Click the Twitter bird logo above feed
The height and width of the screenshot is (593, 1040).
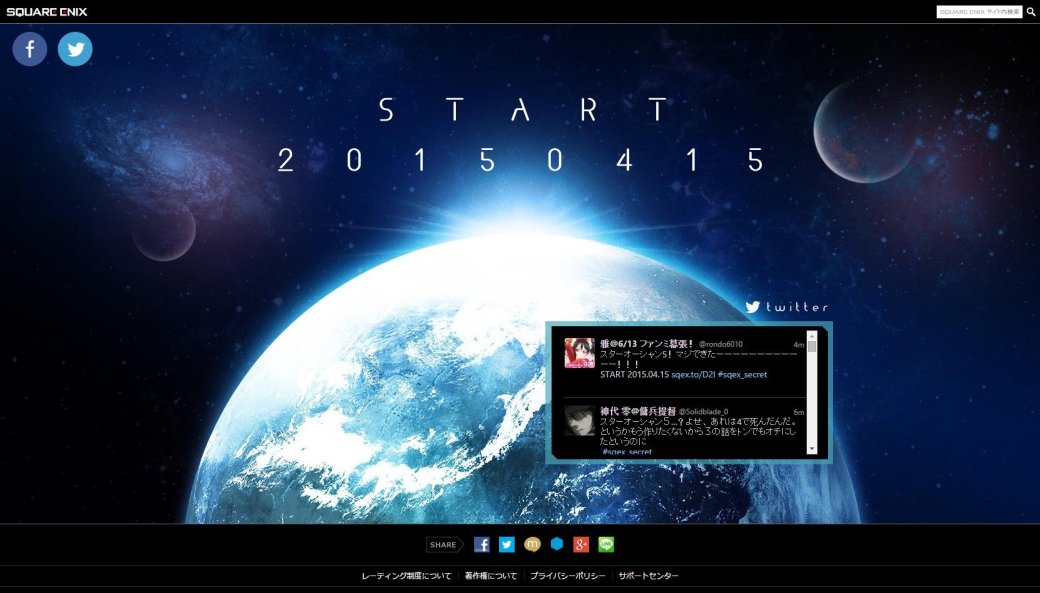coord(752,306)
